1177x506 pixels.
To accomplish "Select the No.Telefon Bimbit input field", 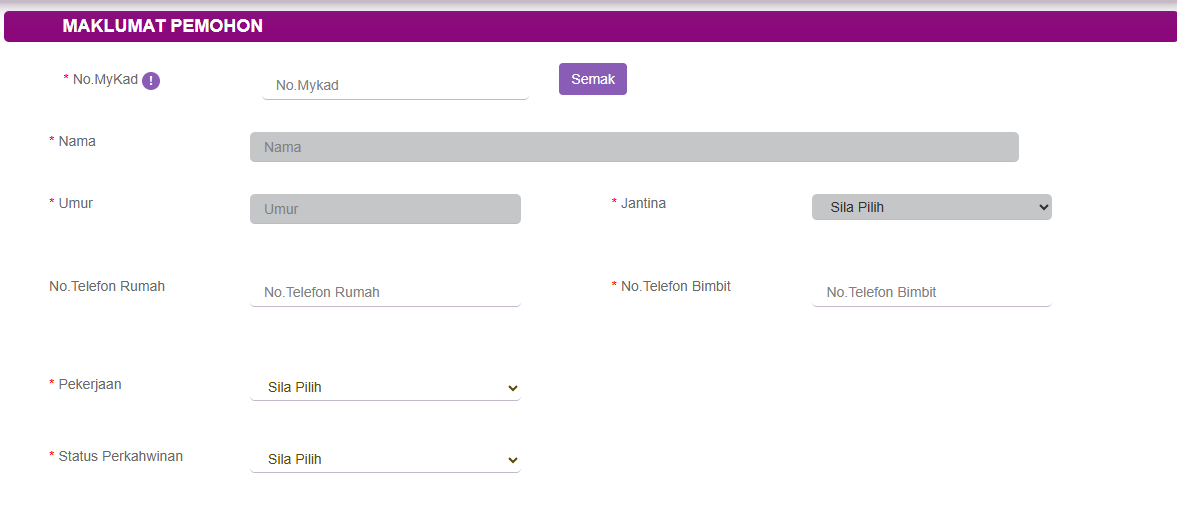I will (931, 292).
